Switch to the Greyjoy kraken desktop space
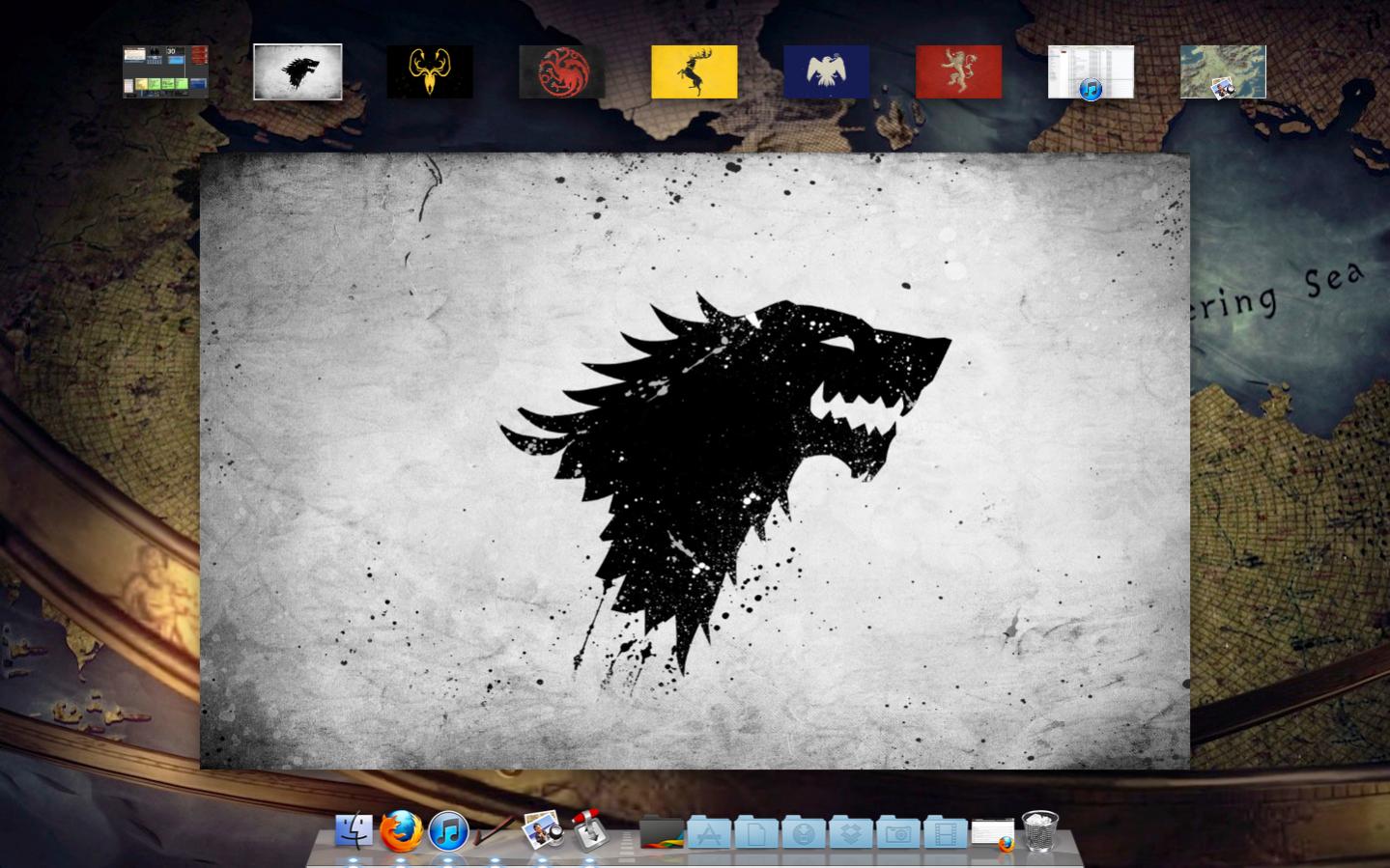 coord(430,71)
